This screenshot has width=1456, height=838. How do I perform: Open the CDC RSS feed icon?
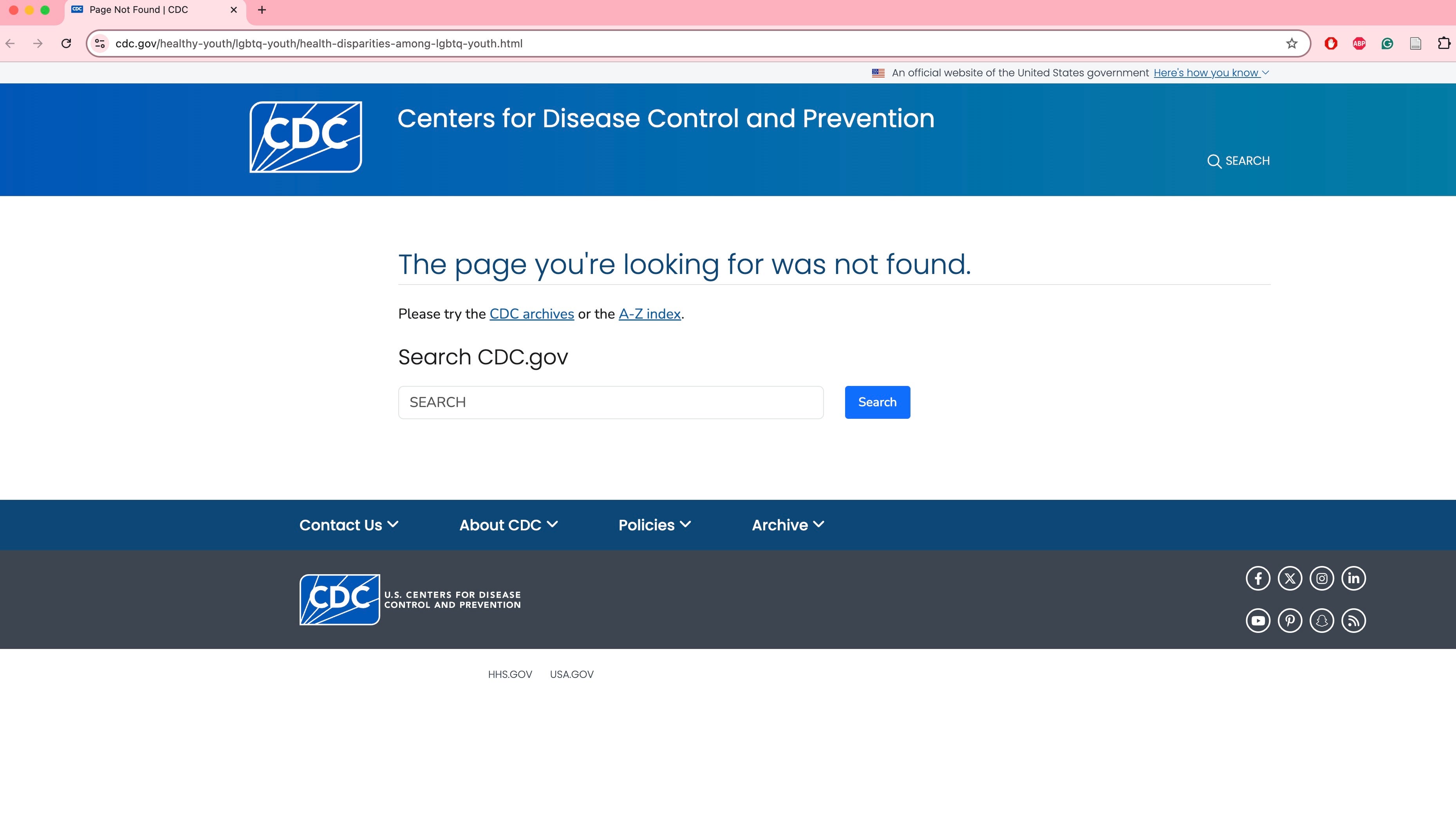[1353, 620]
